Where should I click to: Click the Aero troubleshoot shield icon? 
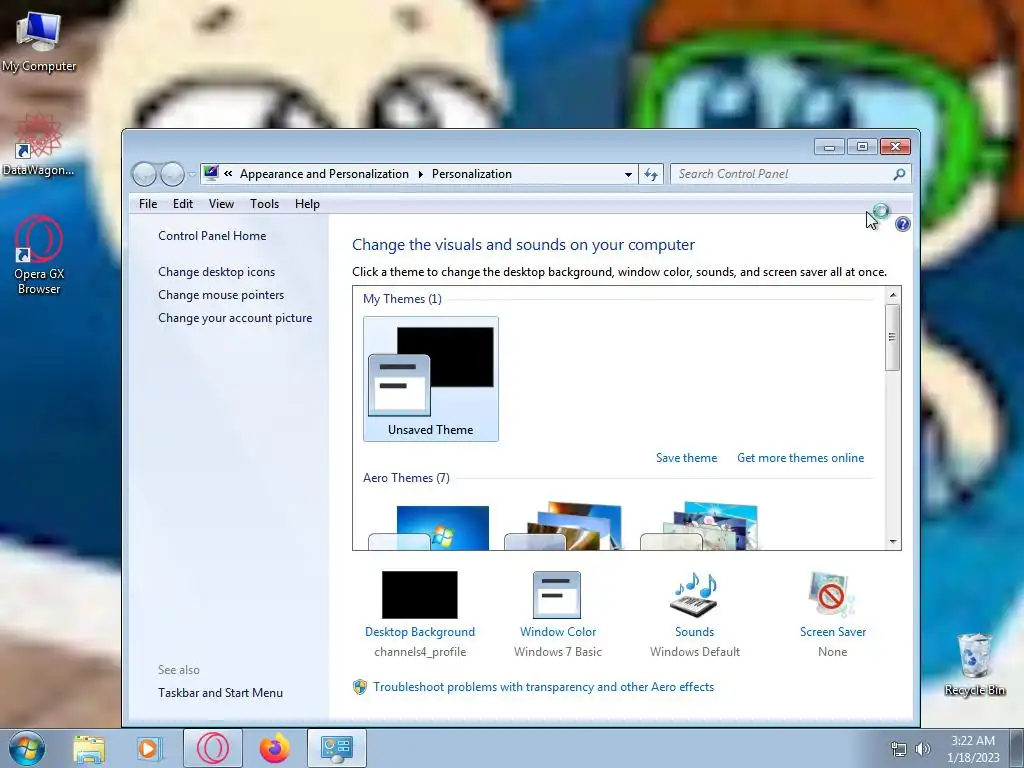click(359, 687)
